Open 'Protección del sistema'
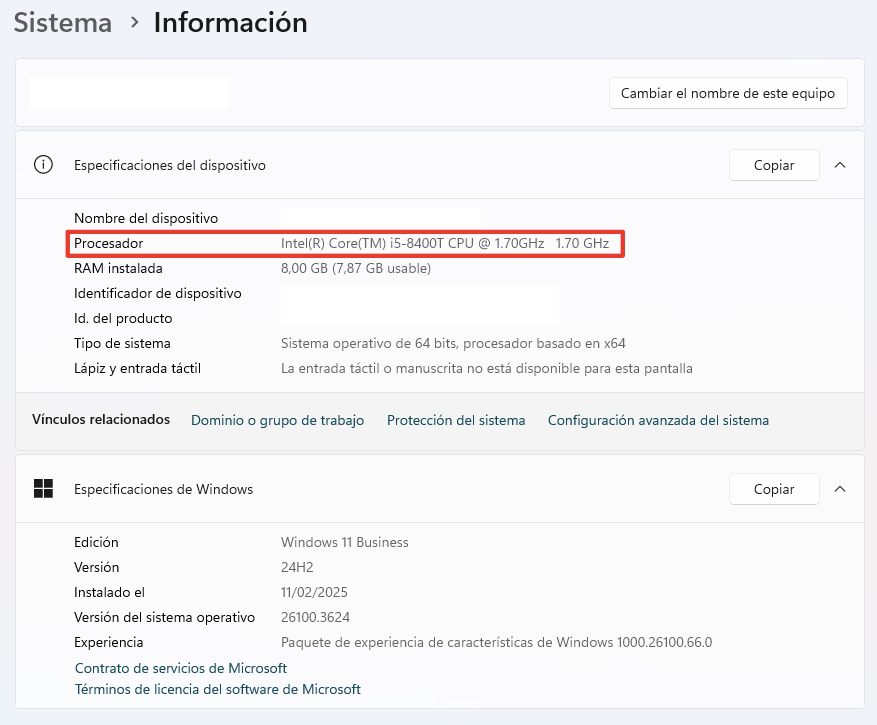877x725 pixels. click(456, 420)
